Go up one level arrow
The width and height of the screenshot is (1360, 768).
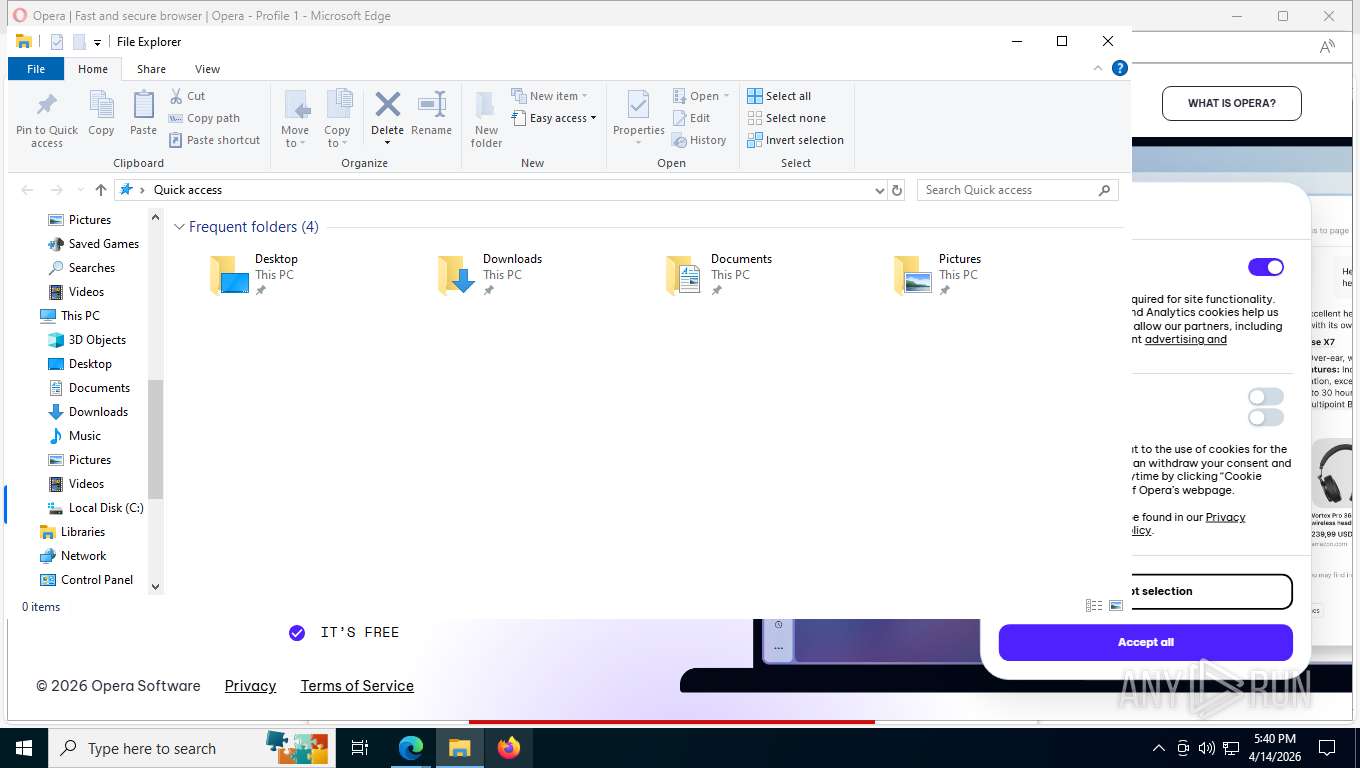coord(100,190)
